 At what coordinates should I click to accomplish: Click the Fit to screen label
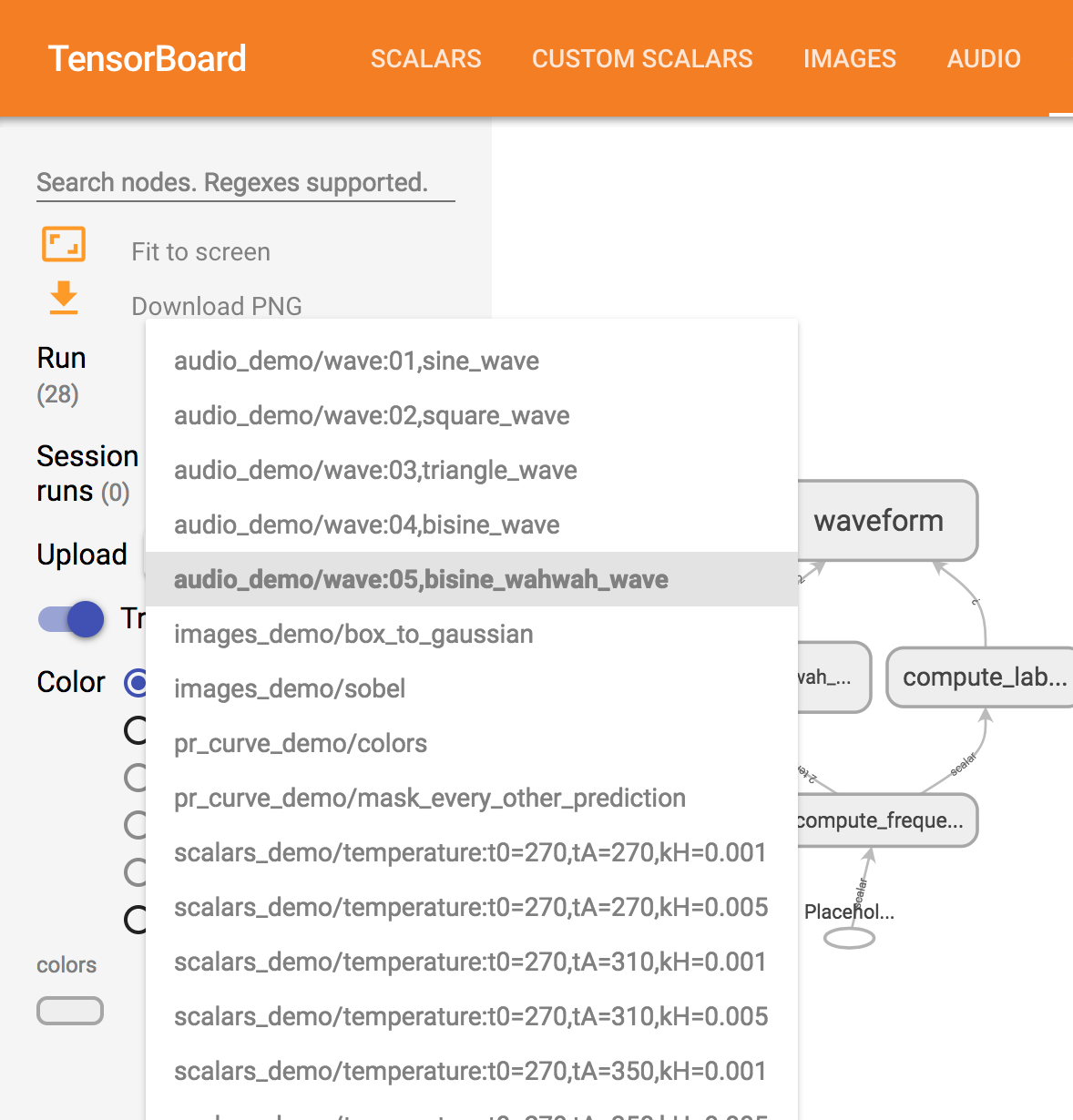[x=200, y=251]
